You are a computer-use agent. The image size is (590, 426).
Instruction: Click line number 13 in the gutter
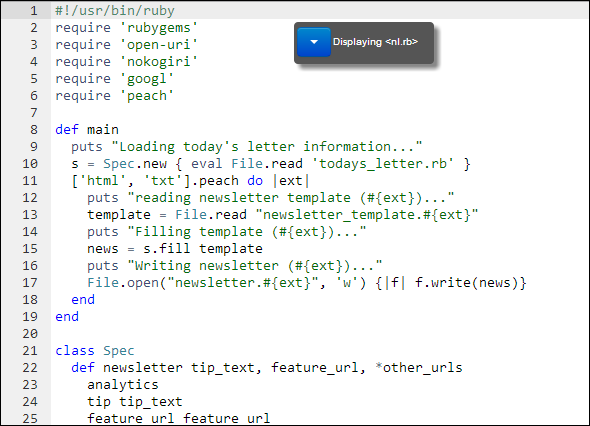coord(30,215)
